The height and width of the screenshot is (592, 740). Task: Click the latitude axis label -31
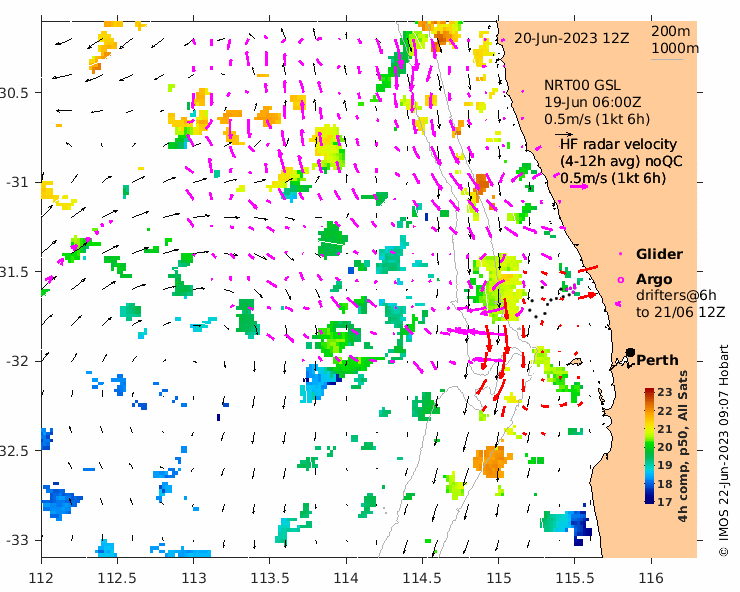pos(17,182)
